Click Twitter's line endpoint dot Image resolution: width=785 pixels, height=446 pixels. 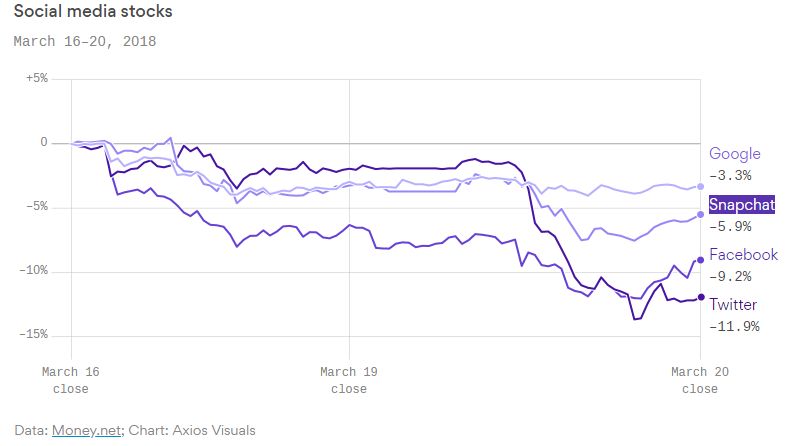pyautogui.click(x=701, y=296)
